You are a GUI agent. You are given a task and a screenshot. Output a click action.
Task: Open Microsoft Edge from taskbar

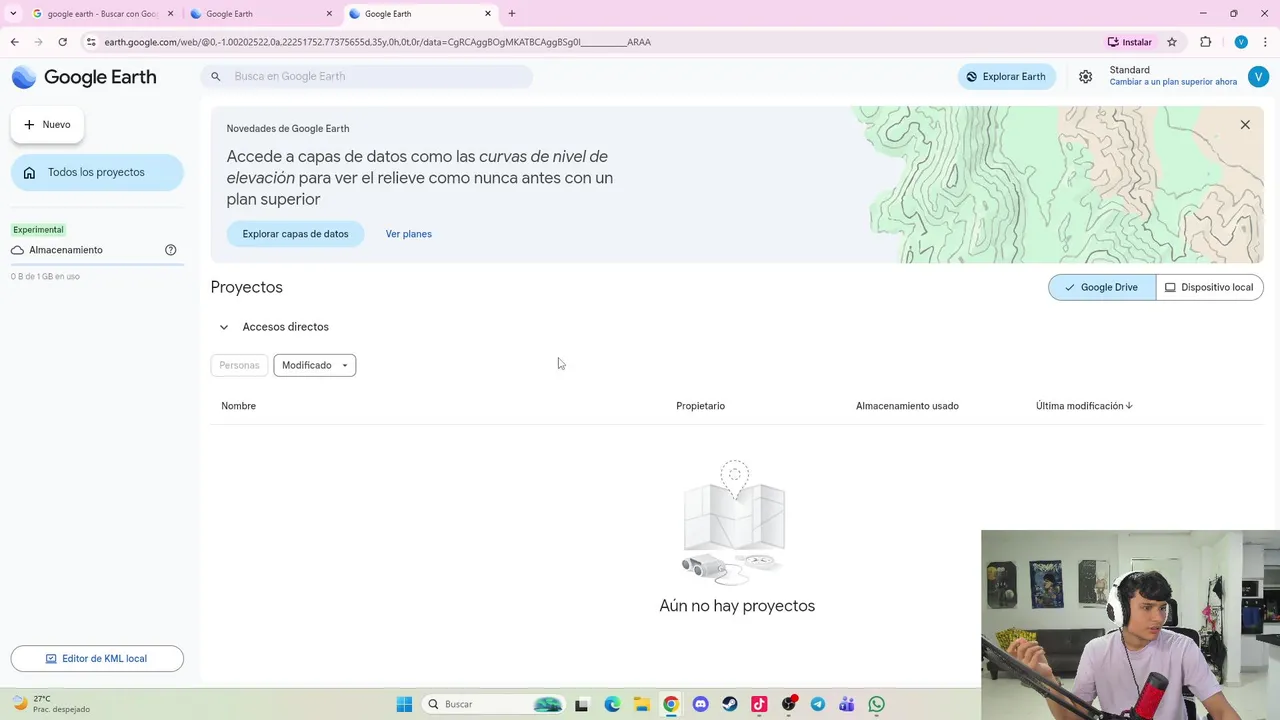point(612,704)
